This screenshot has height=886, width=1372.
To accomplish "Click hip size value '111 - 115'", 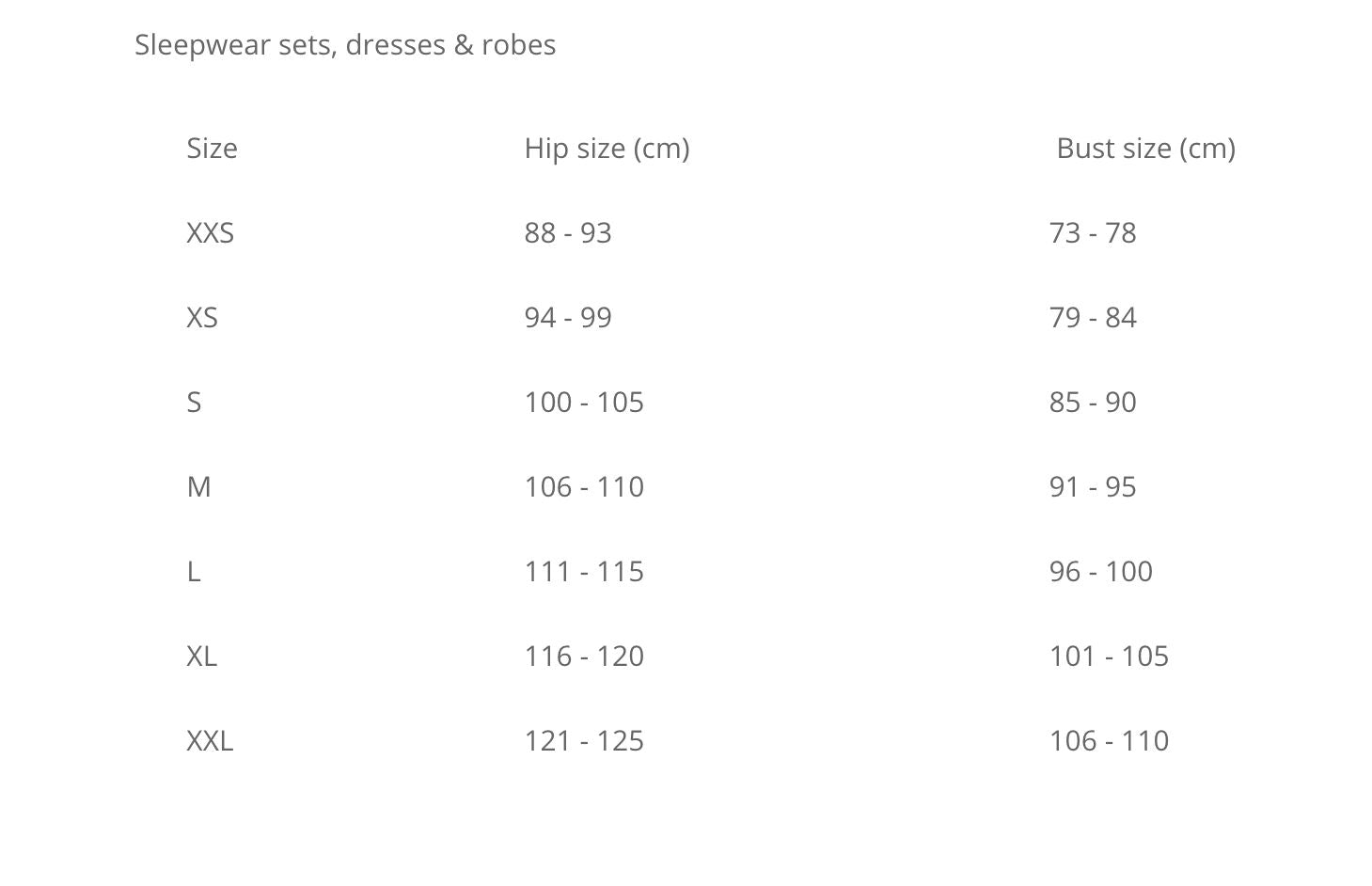I will pyautogui.click(x=584, y=572).
